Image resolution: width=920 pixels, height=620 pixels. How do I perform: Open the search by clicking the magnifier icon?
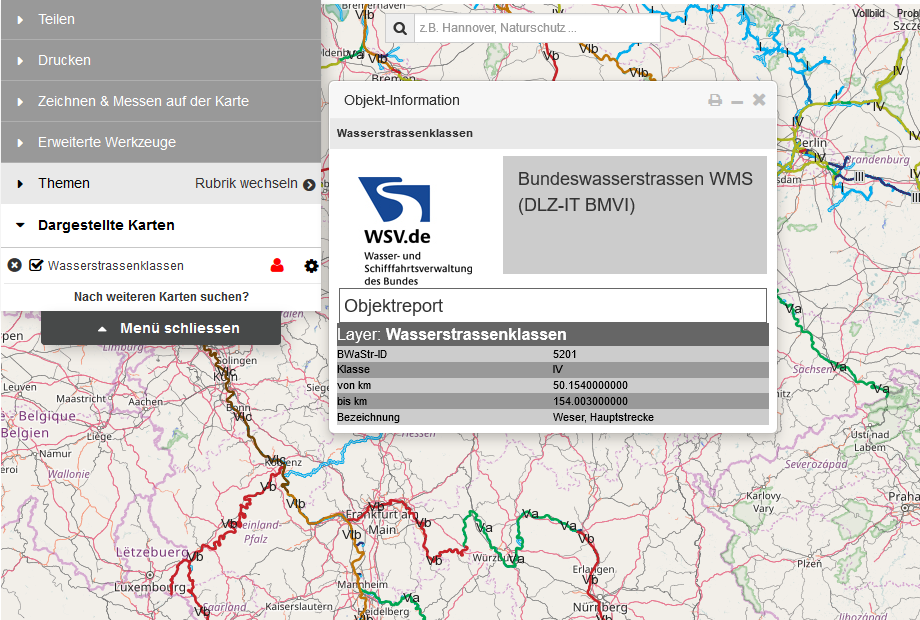[x=400, y=27]
